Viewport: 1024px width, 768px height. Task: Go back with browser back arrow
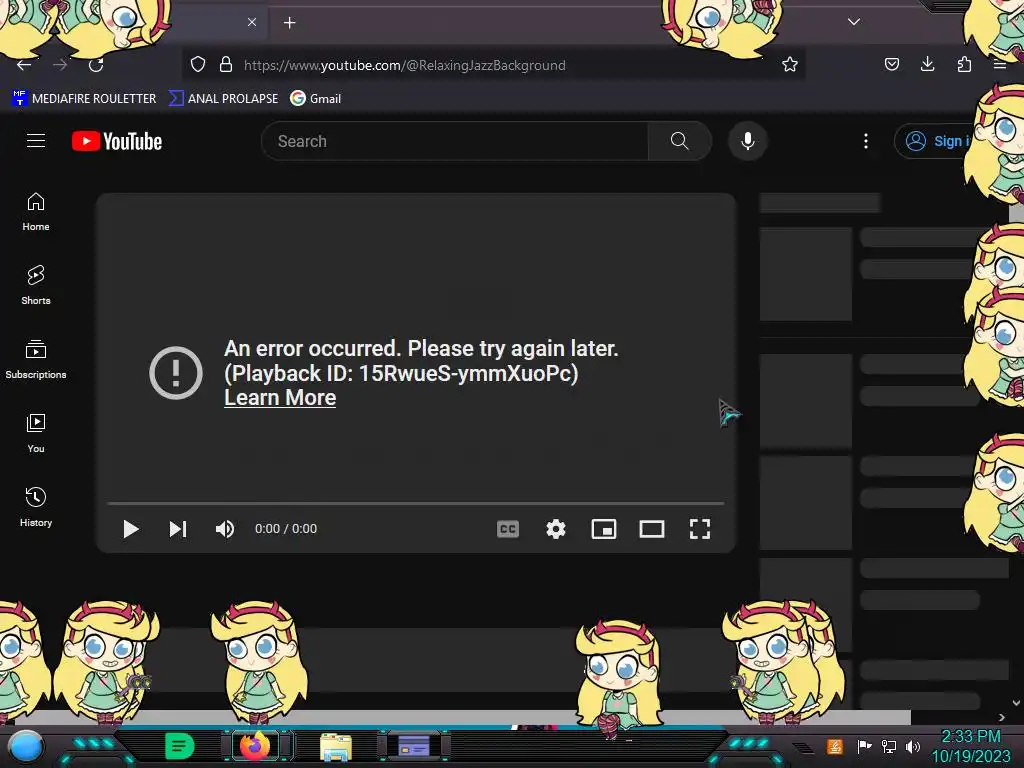(x=24, y=65)
